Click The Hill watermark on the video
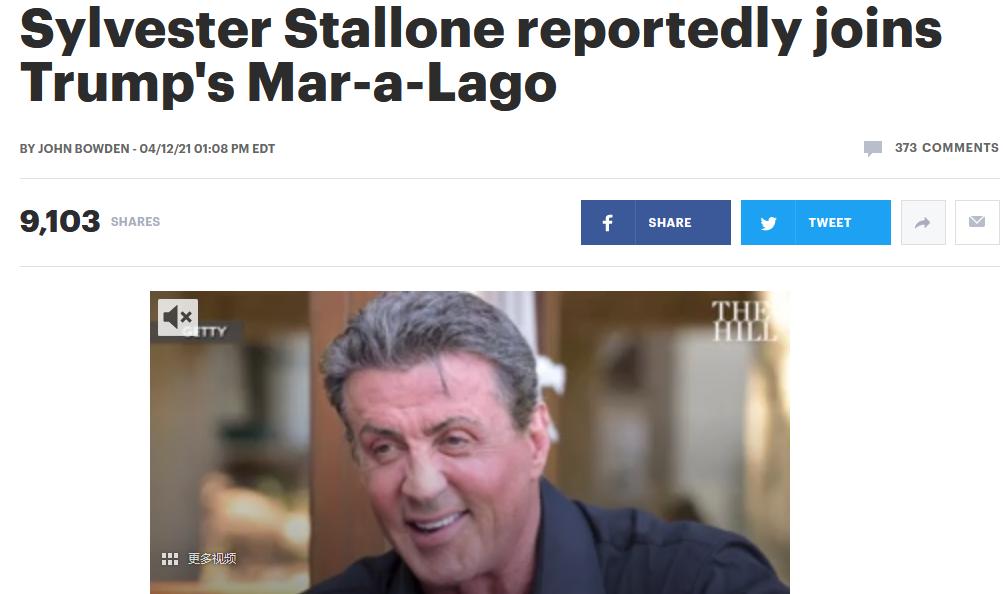The height and width of the screenshot is (594, 1003). click(x=745, y=321)
